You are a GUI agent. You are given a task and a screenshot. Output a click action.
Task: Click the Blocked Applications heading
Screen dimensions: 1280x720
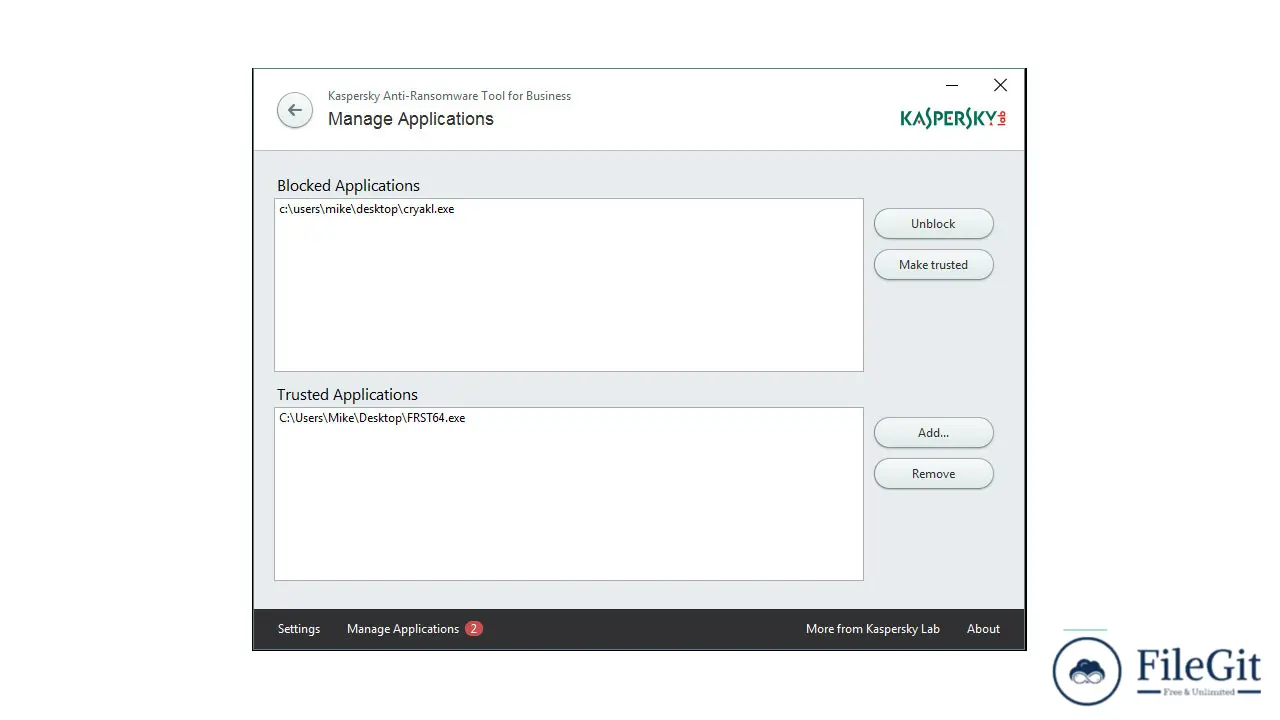[x=348, y=186]
